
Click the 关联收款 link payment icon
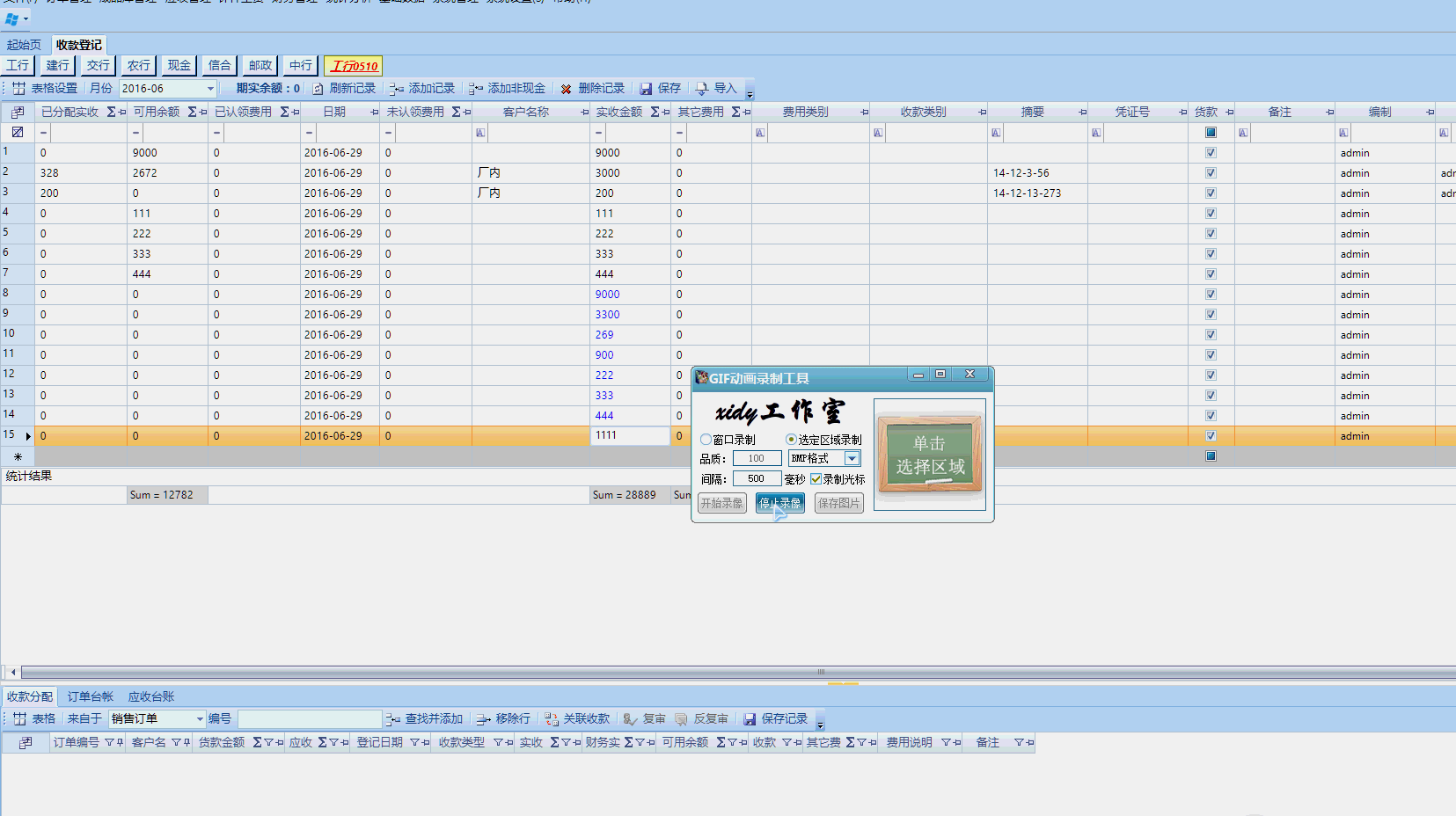(x=552, y=719)
